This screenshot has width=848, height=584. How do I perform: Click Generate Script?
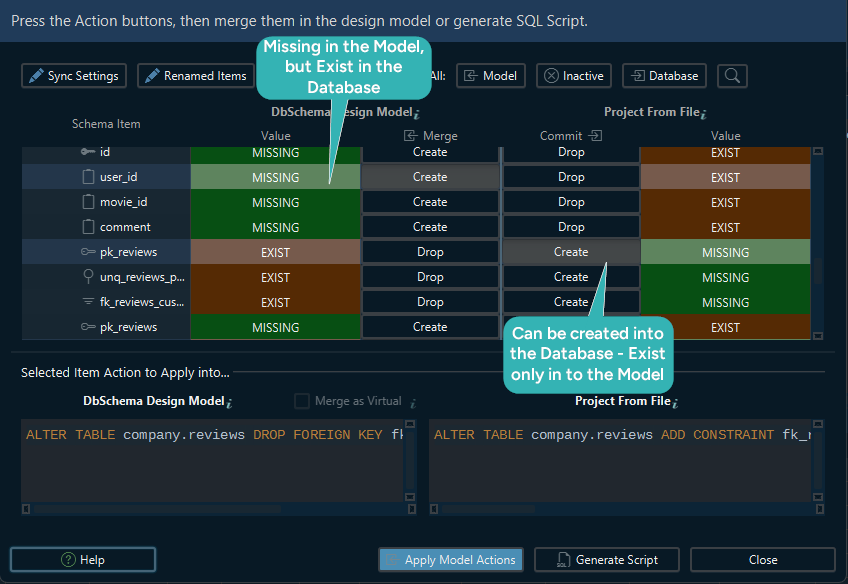(607, 560)
